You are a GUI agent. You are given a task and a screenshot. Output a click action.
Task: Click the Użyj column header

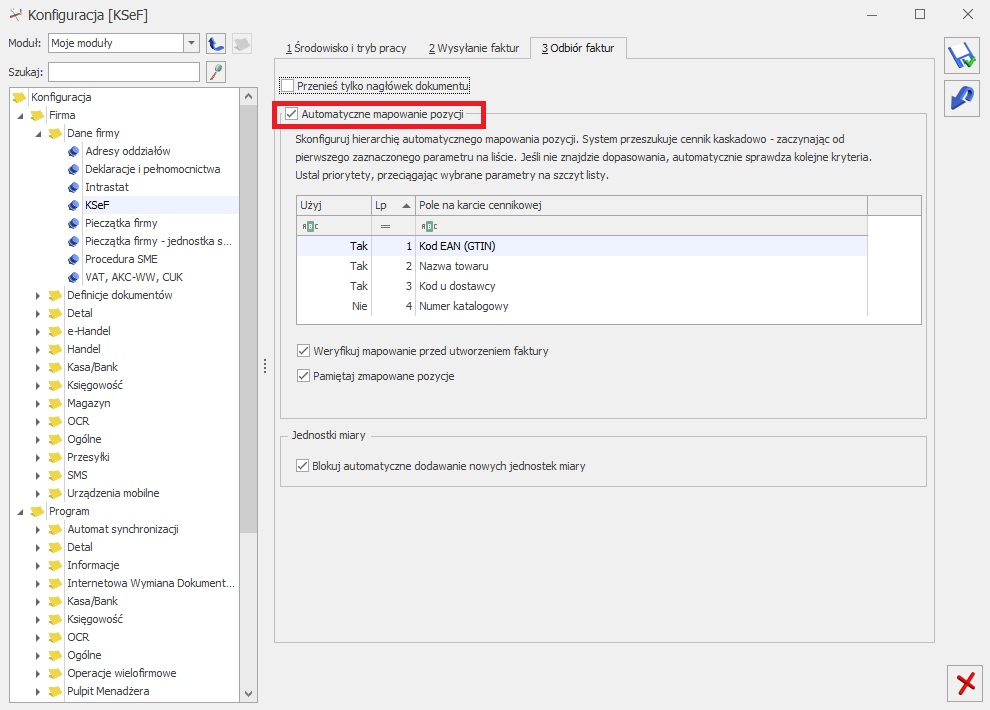tap(334, 205)
